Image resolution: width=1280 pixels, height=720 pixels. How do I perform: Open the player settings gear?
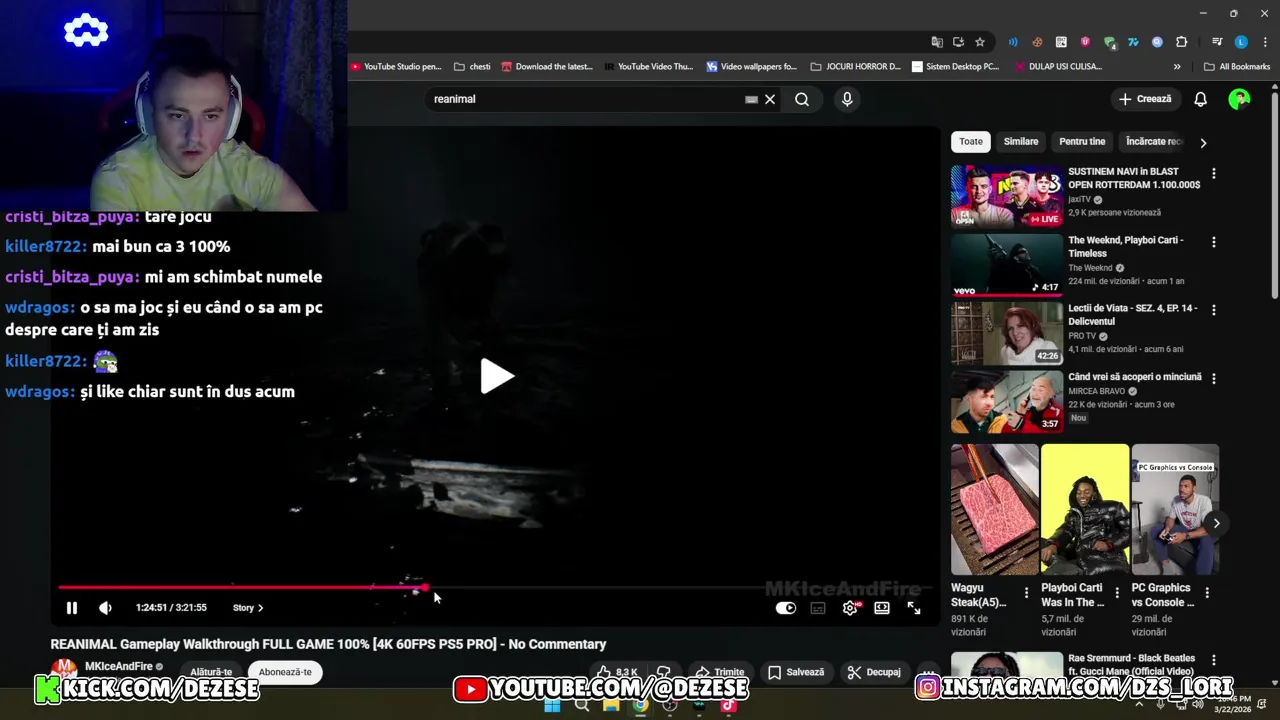point(850,608)
